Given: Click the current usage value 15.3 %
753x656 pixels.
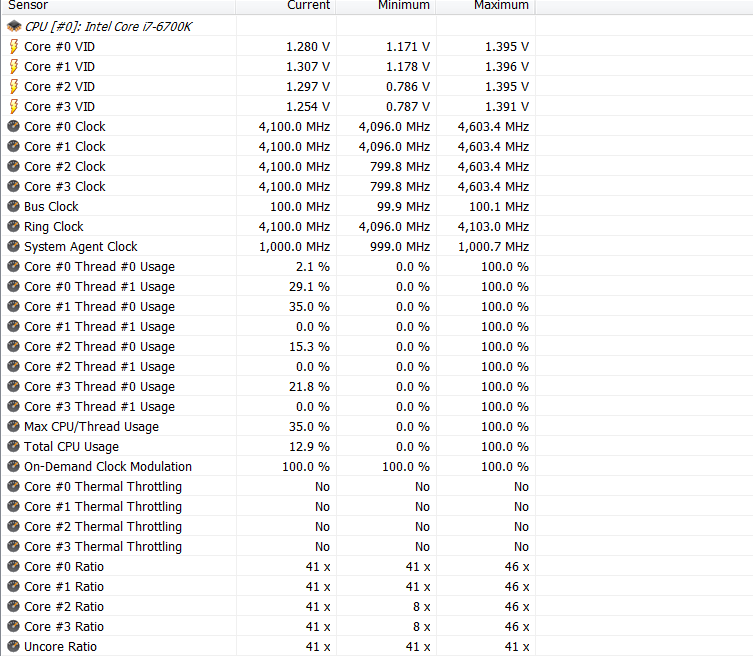Looking at the screenshot, I should pyautogui.click(x=309, y=346).
